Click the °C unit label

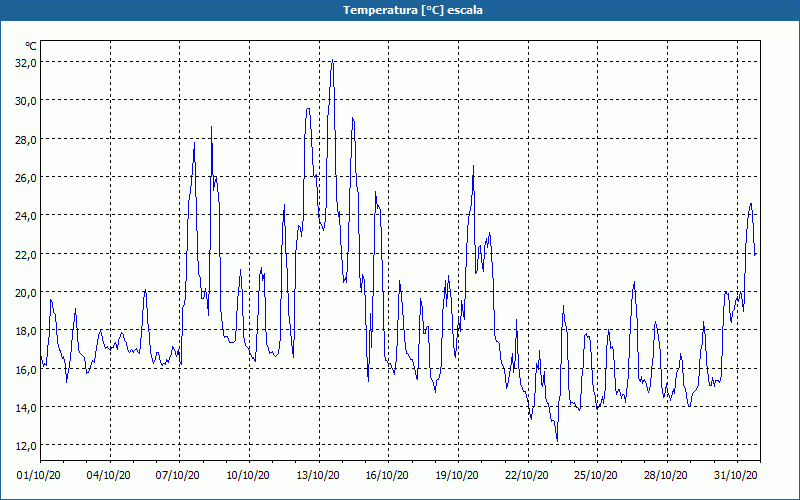point(31,46)
